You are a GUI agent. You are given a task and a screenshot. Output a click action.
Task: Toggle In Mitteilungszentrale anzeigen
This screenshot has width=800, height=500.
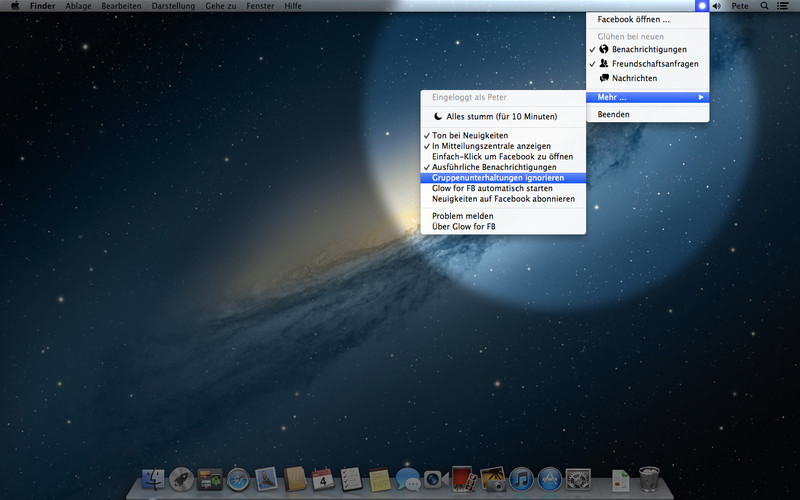503,146
